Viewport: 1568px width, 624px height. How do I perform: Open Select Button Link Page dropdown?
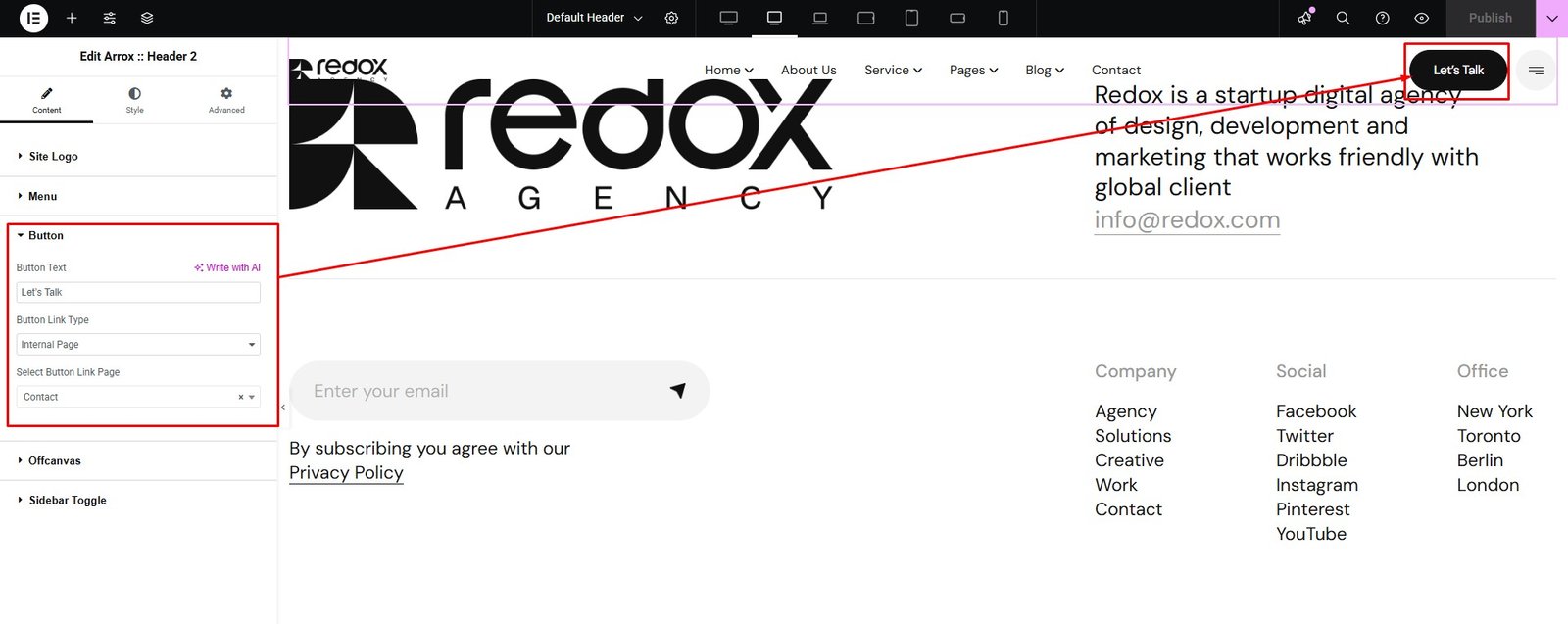tap(138, 397)
